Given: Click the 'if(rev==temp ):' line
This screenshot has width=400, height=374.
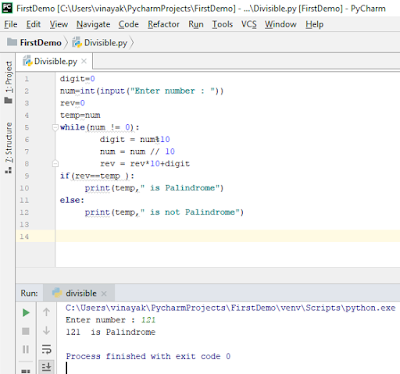Looking at the screenshot, I should pos(97,176).
